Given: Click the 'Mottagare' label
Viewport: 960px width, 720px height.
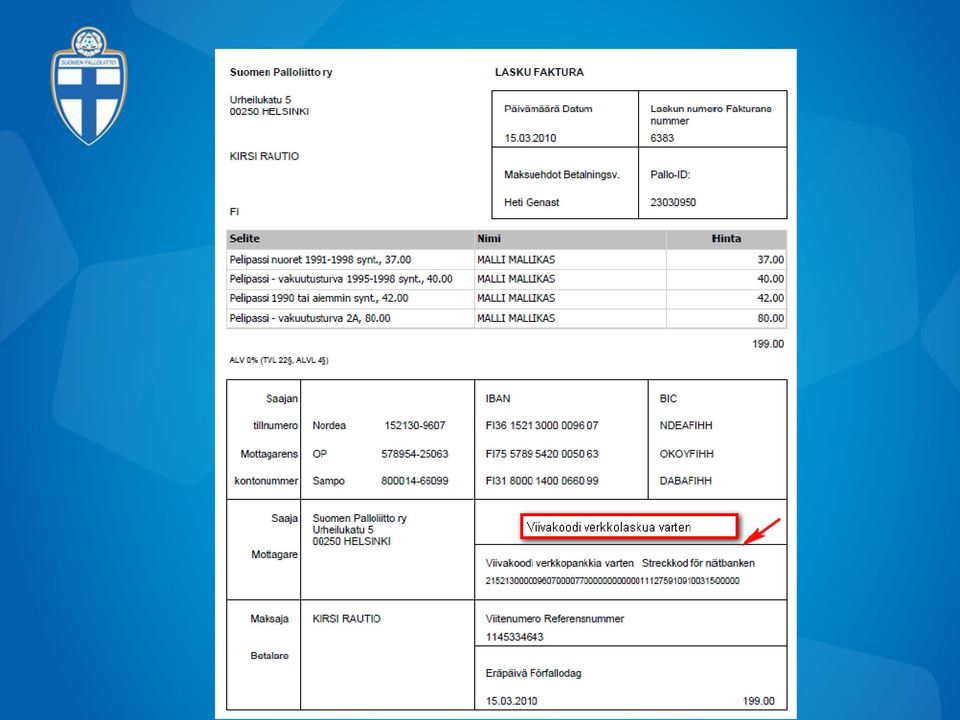Looking at the screenshot, I should [x=274, y=555].
